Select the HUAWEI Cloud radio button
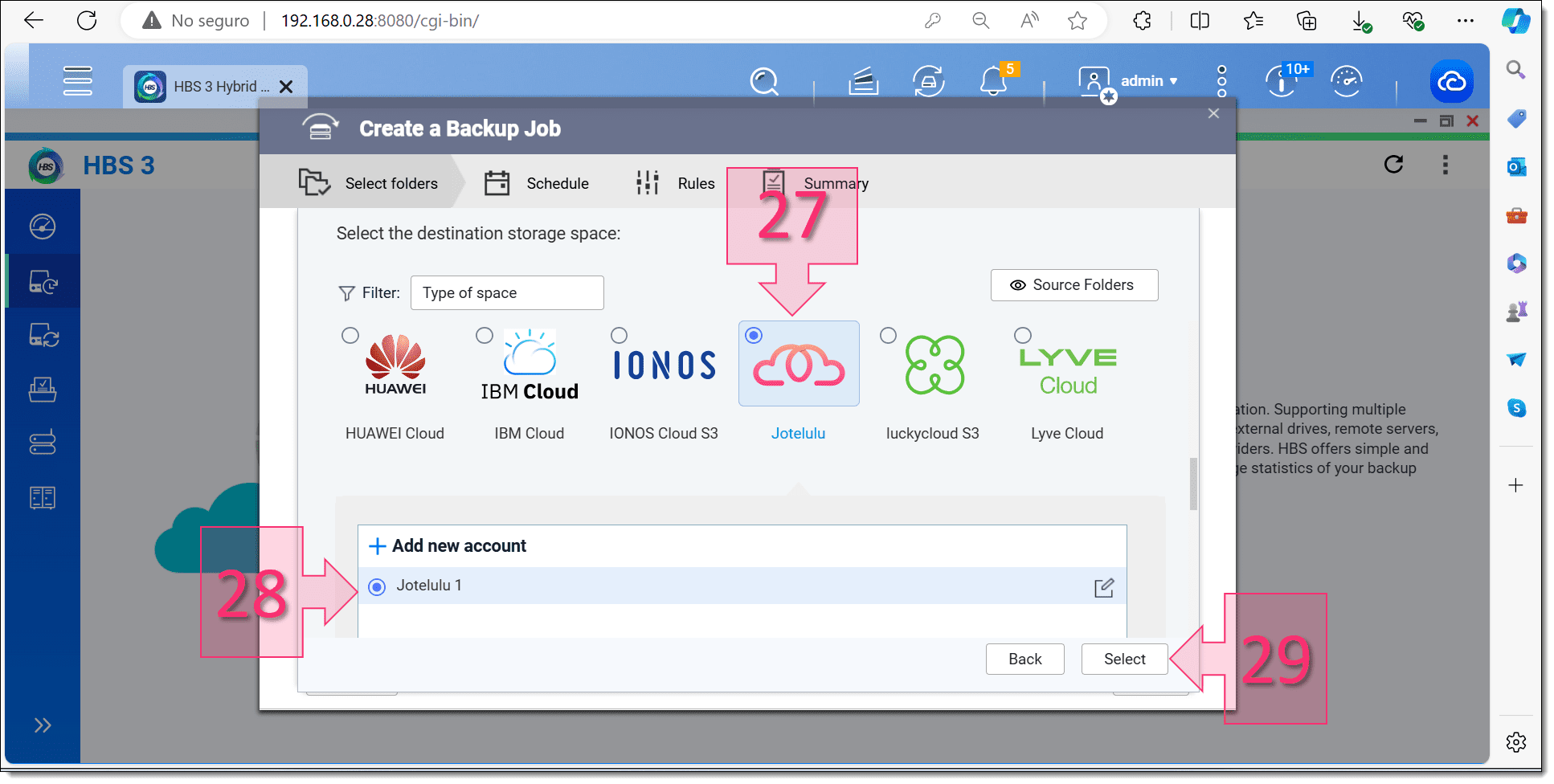This screenshot has width=1554, height=784. [350, 336]
